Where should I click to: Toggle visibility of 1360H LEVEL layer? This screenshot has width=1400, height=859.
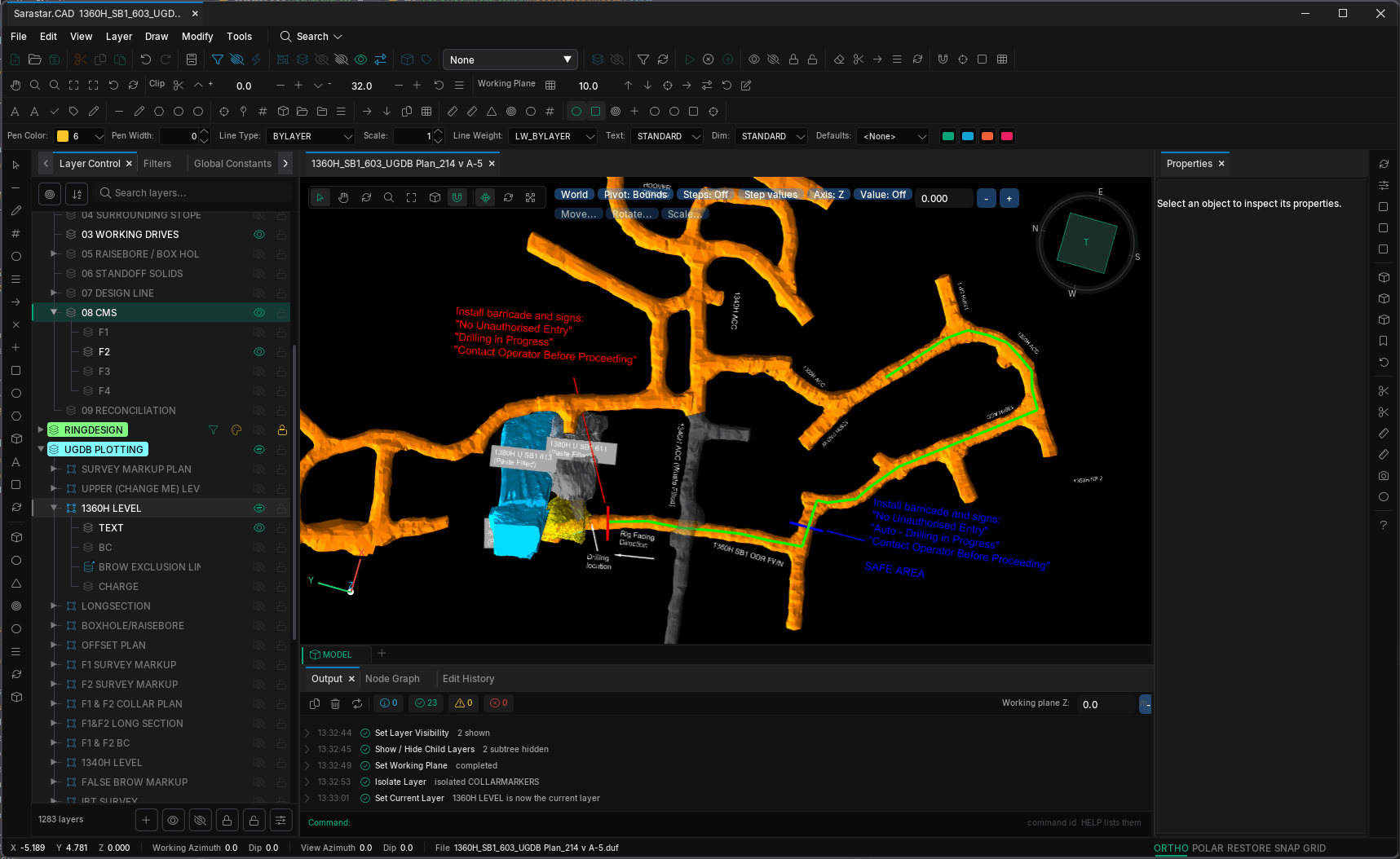coord(259,509)
